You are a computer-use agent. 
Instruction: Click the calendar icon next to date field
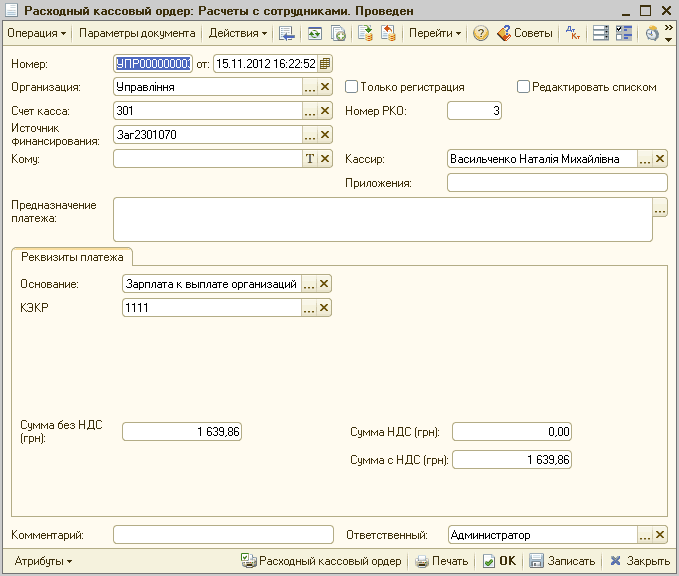click(325, 64)
